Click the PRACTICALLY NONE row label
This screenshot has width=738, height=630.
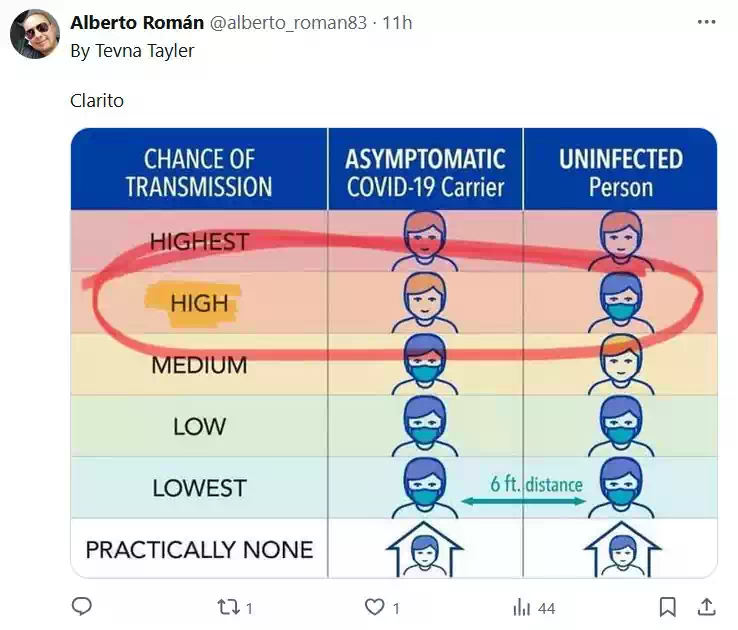point(199,549)
